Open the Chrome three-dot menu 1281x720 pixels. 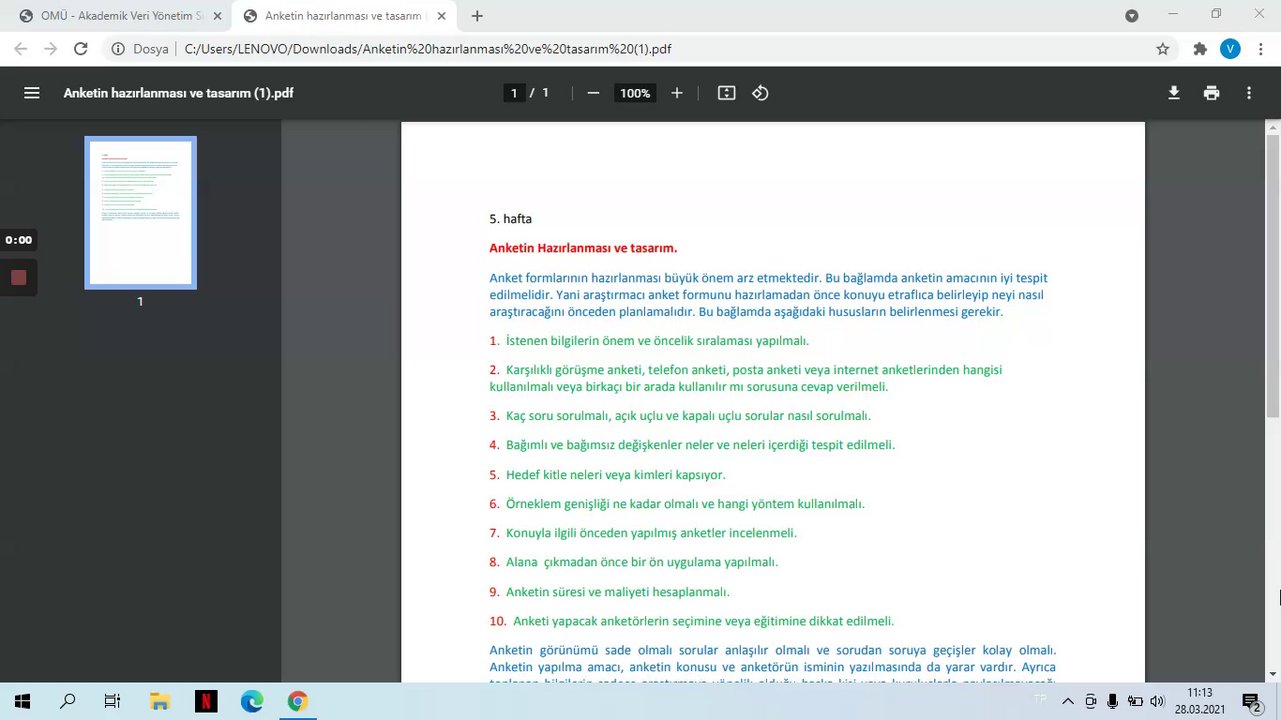1259,48
